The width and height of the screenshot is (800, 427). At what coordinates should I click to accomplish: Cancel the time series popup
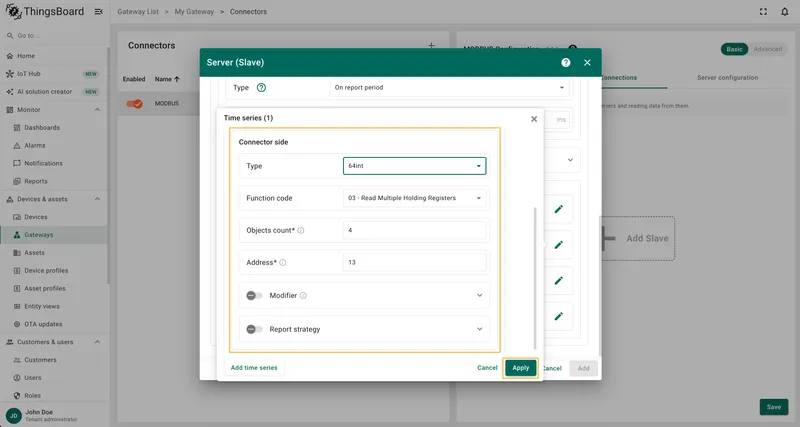coord(487,368)
